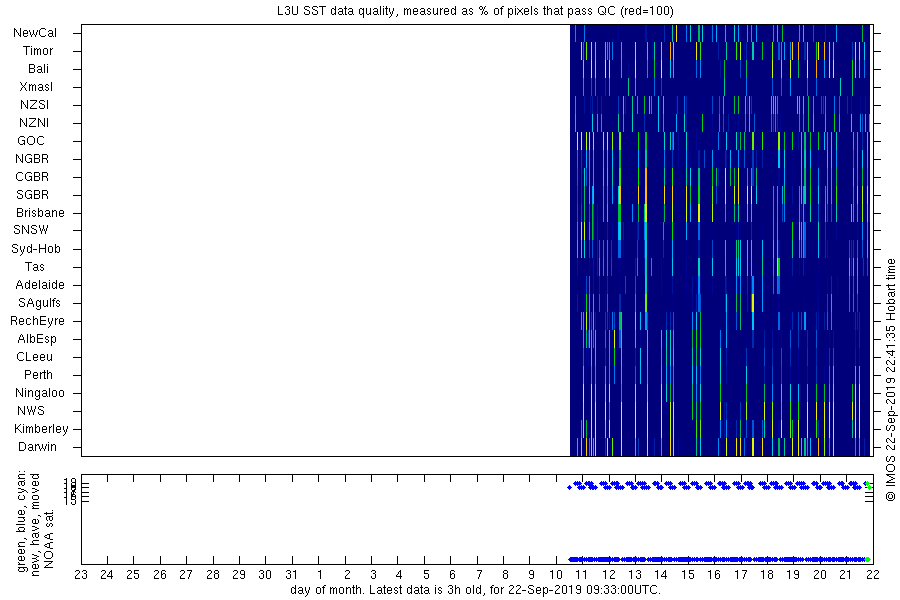Select the NZSI row label
This screenshot has width=900, height=600.
[34, 105]
